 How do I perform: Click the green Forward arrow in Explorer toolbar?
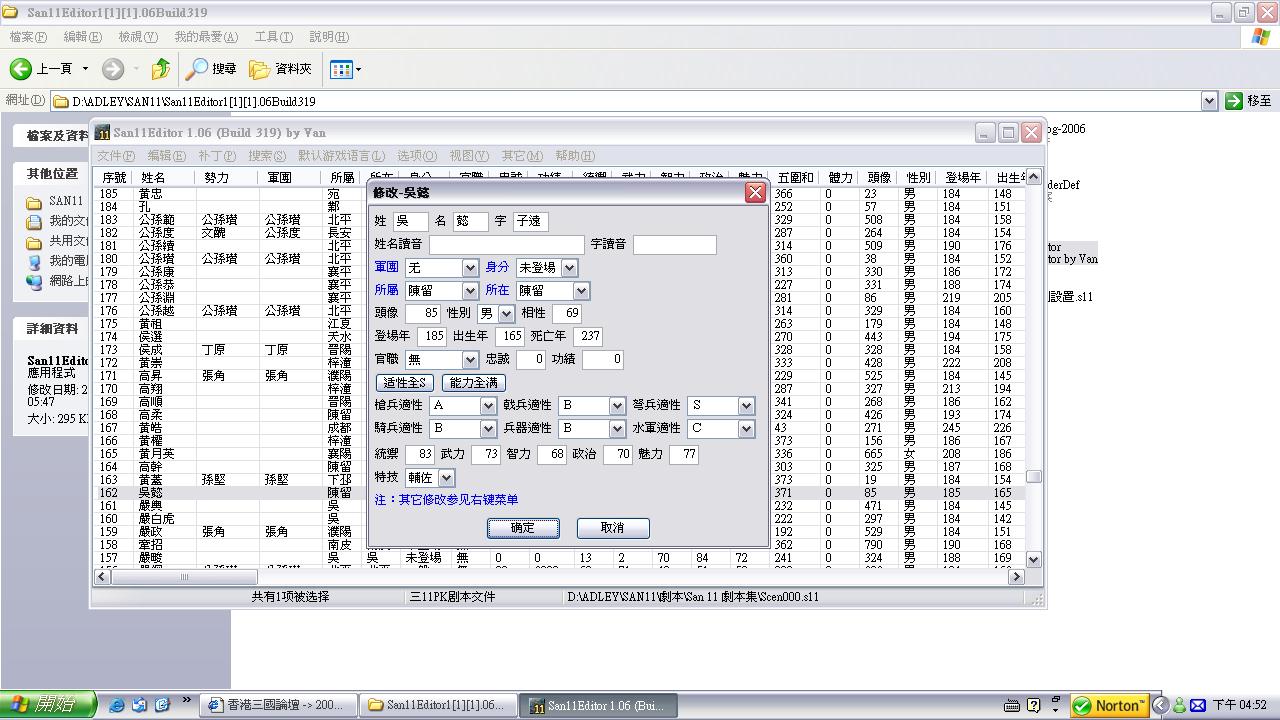pos(113,69)
